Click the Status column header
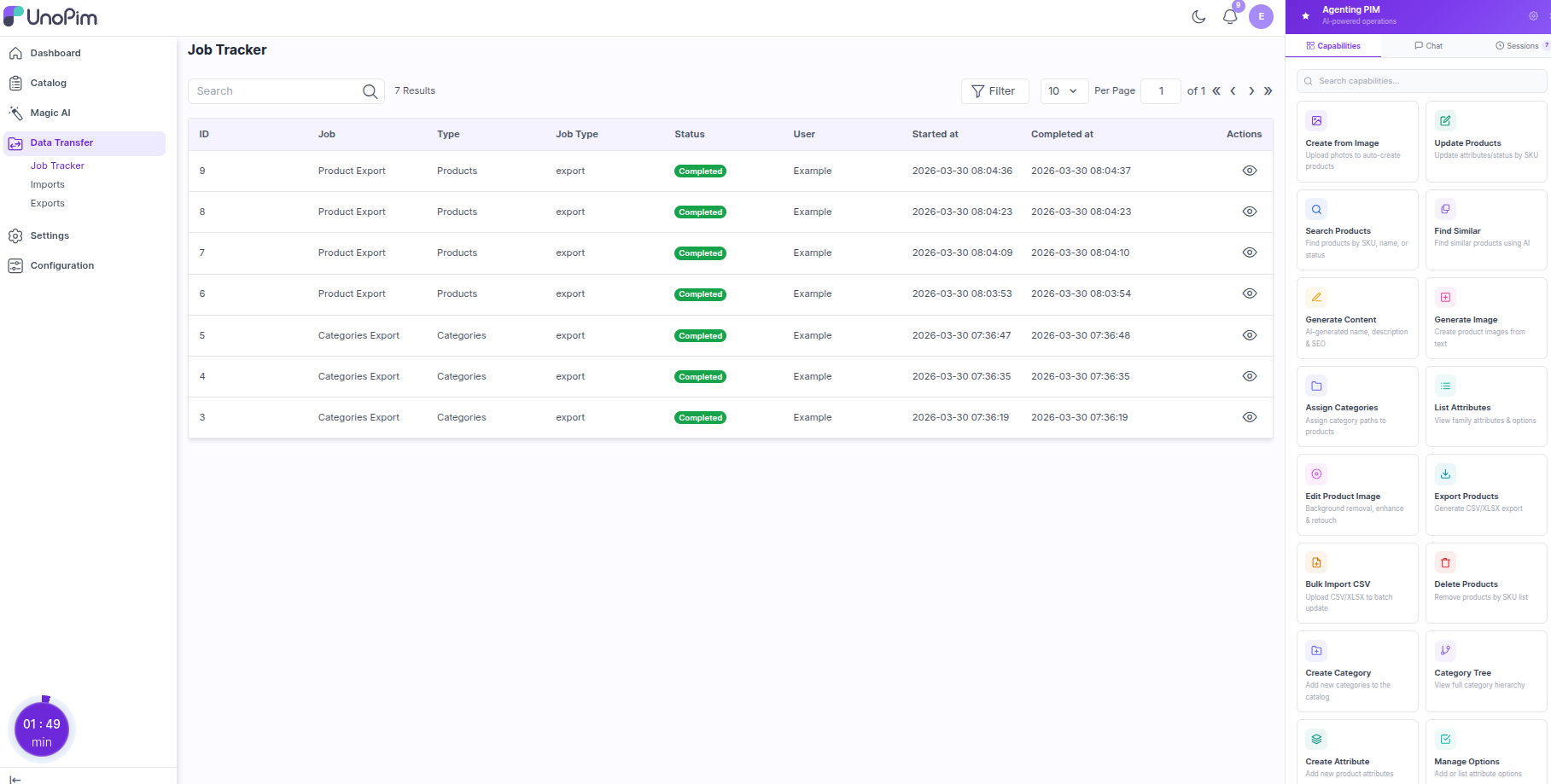This screenshot has width=1551, height=784. pyautogui.click(x=690, y=134)
